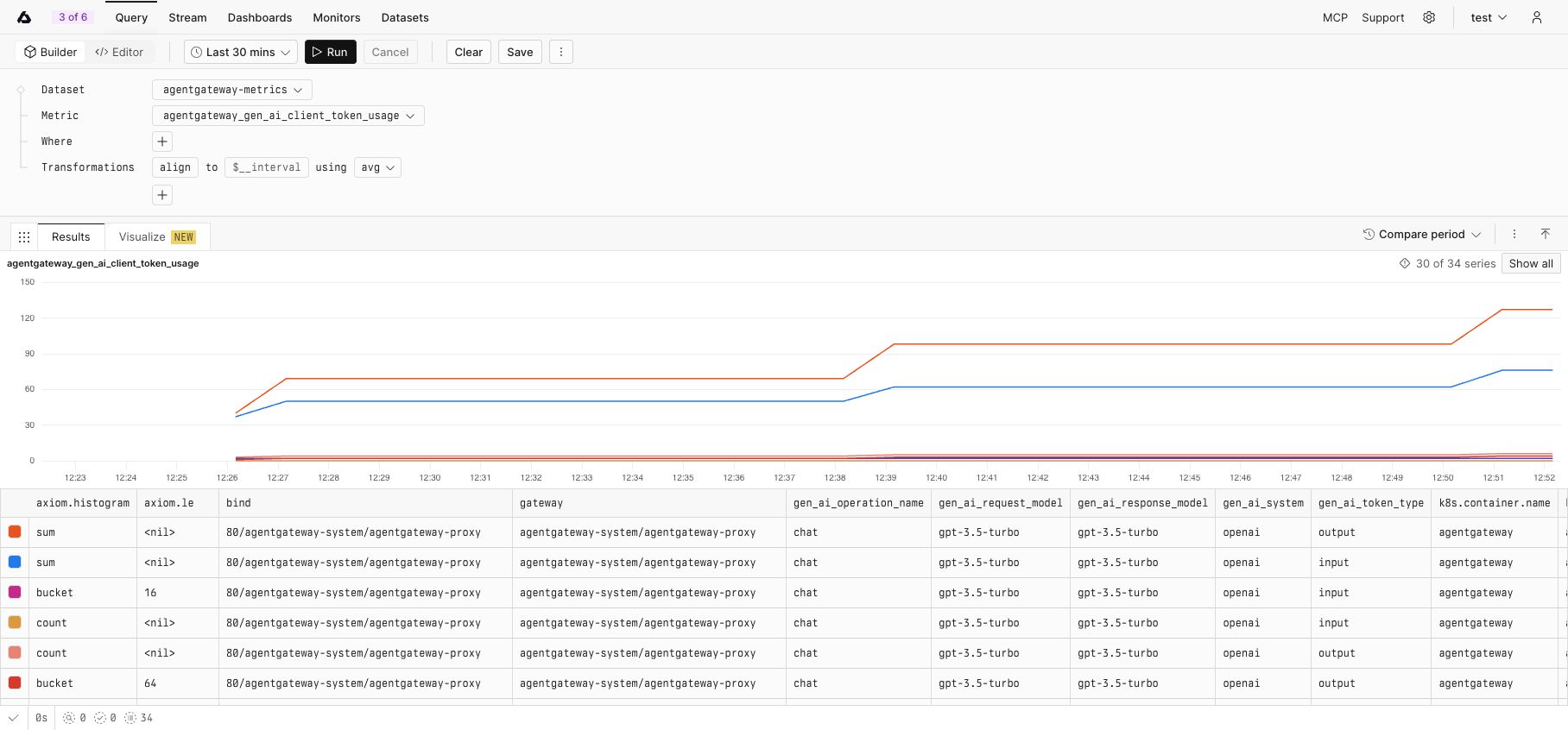1568x730 pixels.
Task: Open the agentgateway-metrics dataset dropdown
Action: tap(232, 90)
